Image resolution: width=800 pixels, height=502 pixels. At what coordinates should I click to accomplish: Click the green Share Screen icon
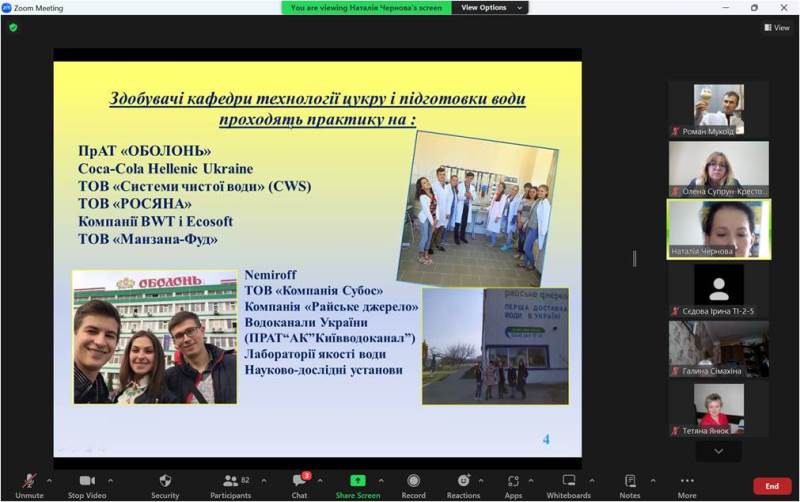pos(358,481)
